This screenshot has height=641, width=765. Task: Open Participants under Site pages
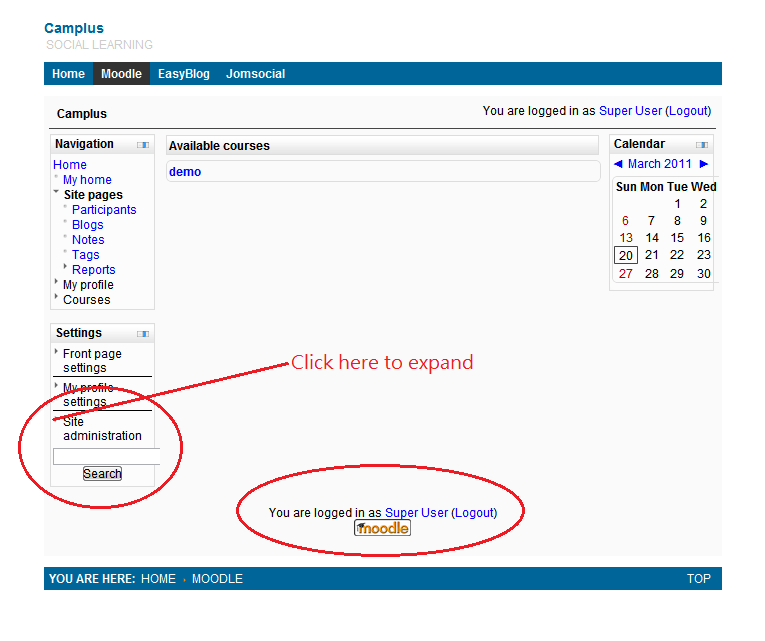pyautogui.click(x=104, y=210)
